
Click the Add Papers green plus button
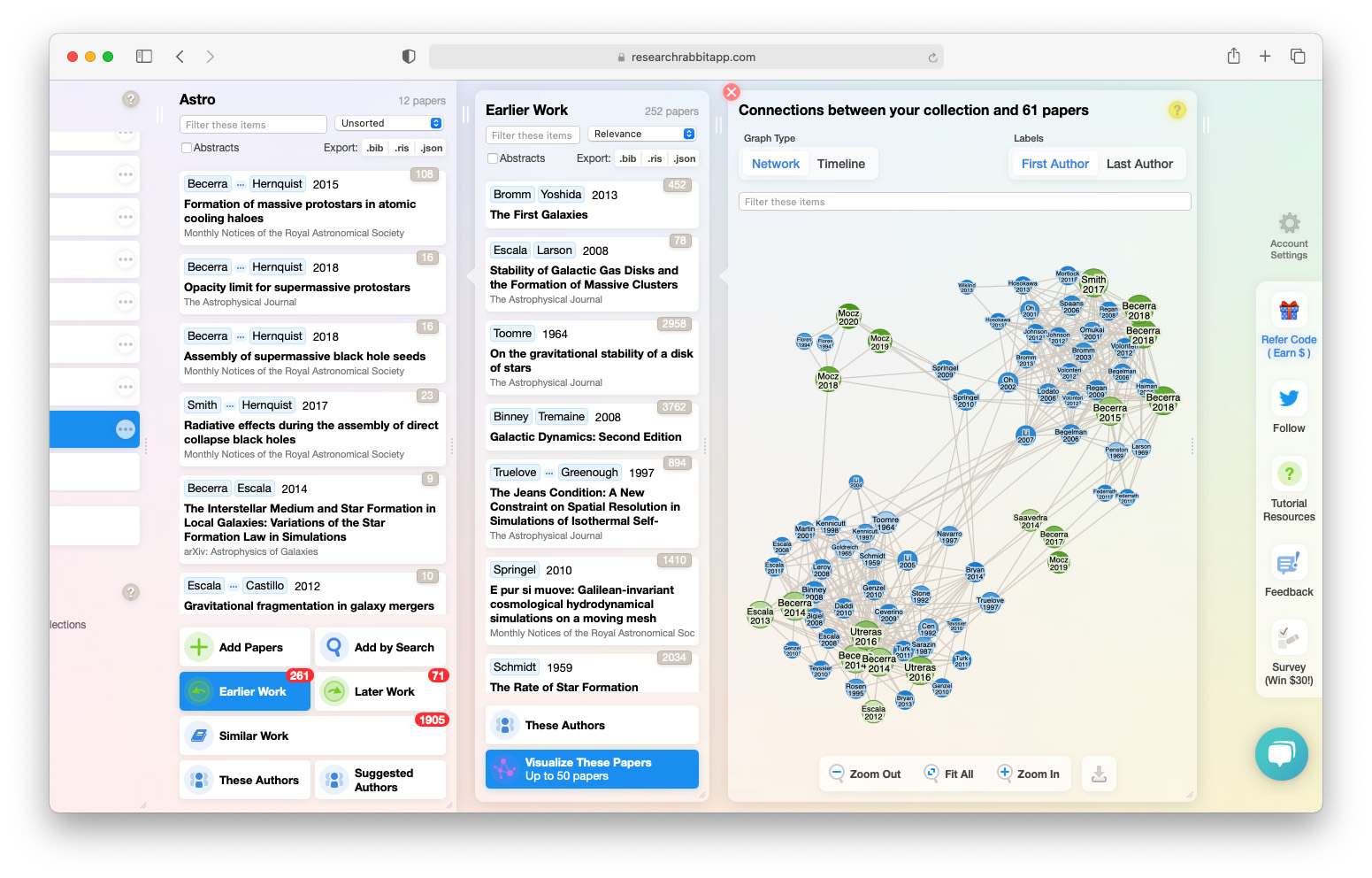point(245,647)
